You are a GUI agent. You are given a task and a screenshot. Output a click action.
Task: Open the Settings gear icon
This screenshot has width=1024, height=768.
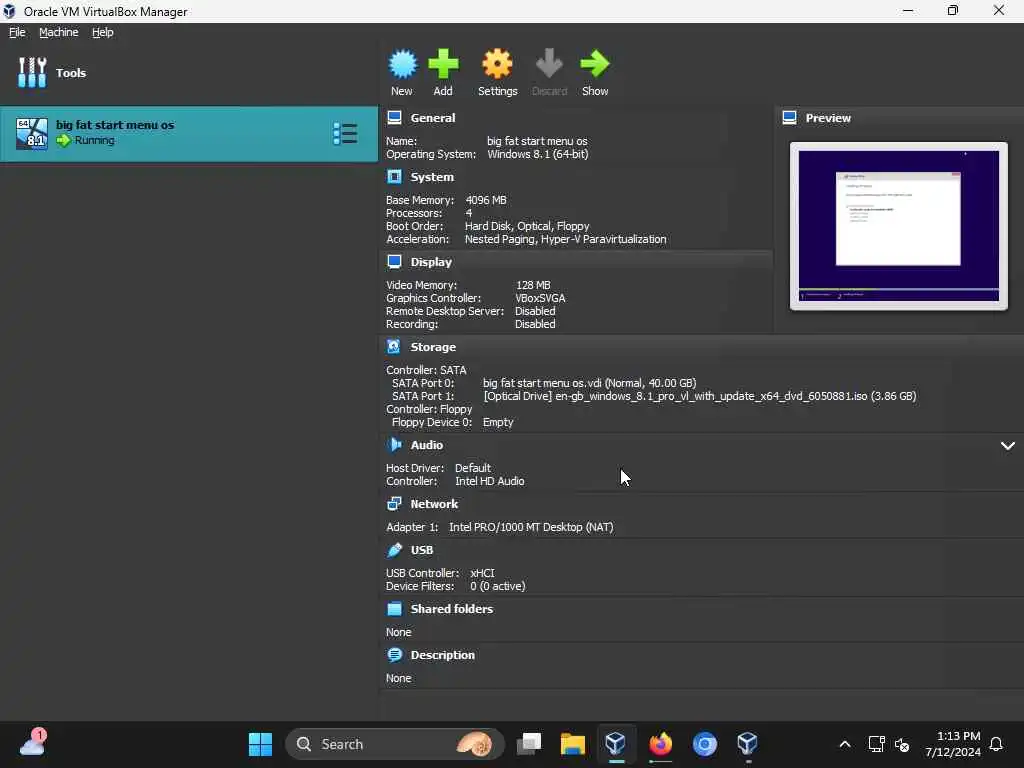[x=497, y=64]
